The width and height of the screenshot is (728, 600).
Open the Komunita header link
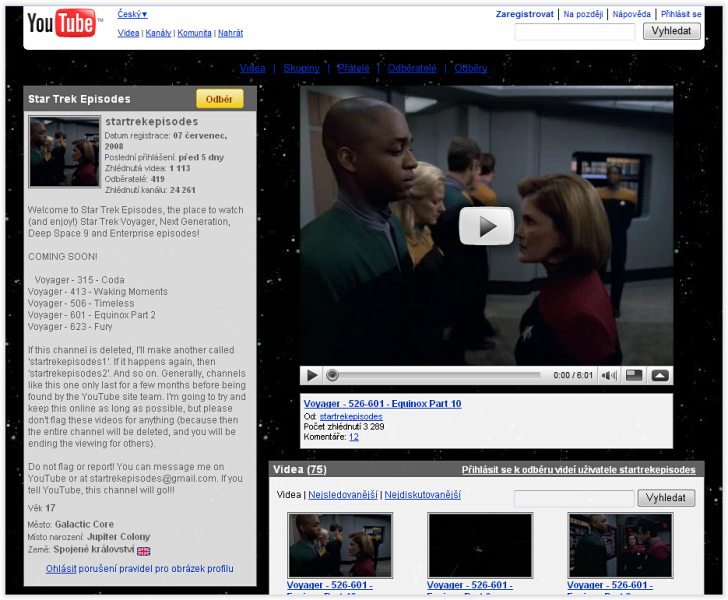click(x=194, y=33)
